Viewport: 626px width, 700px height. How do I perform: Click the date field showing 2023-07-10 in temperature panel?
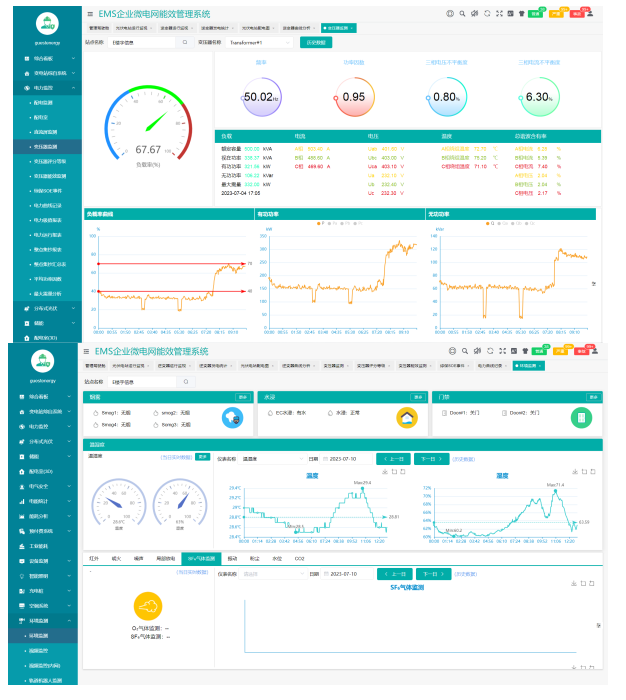click(346, 458)
